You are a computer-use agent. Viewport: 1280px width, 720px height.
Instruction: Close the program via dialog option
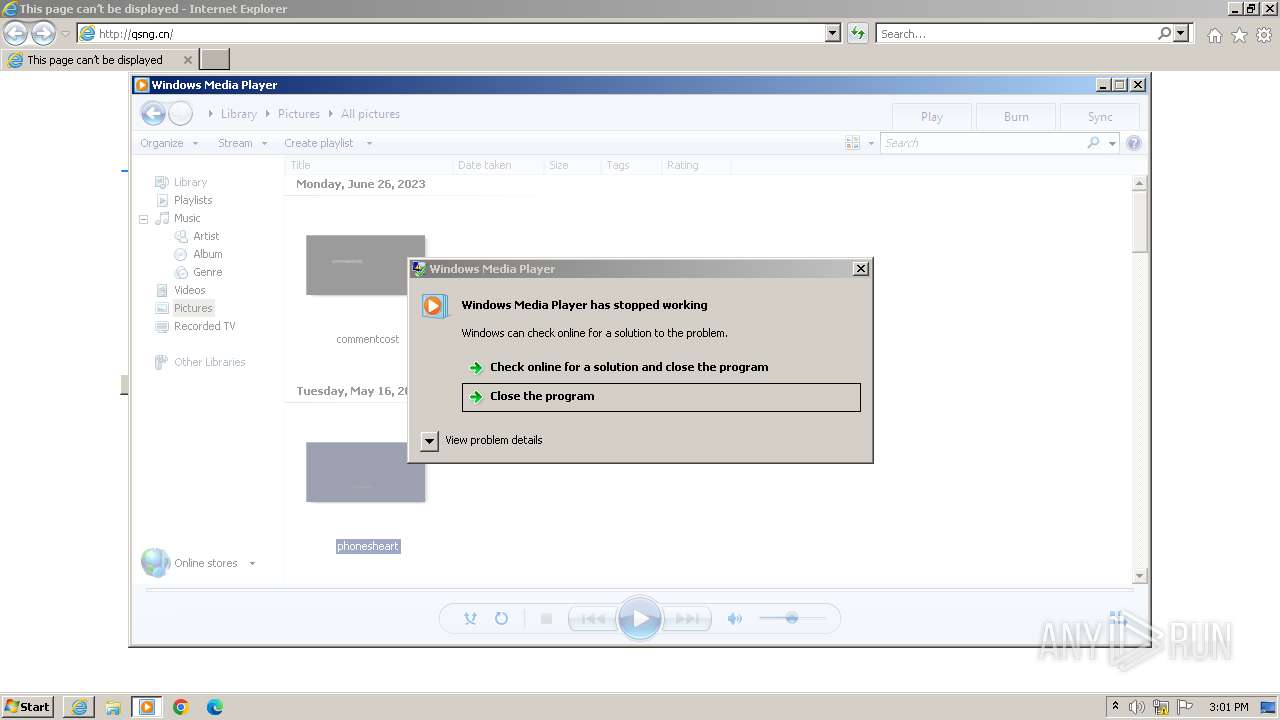coord(661,397)
